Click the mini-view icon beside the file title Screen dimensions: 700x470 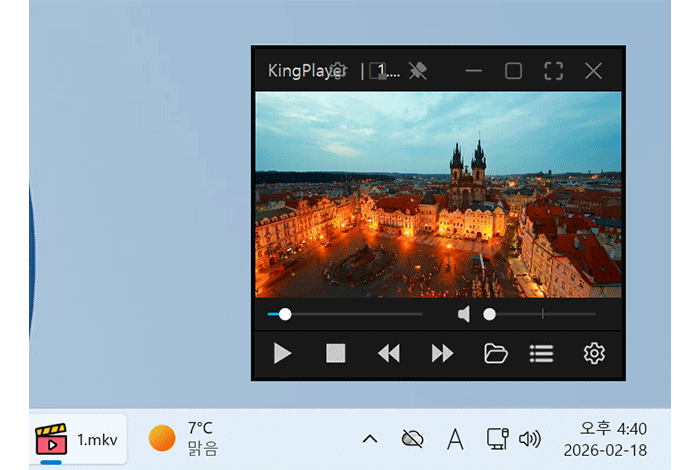tap(378, 71)
